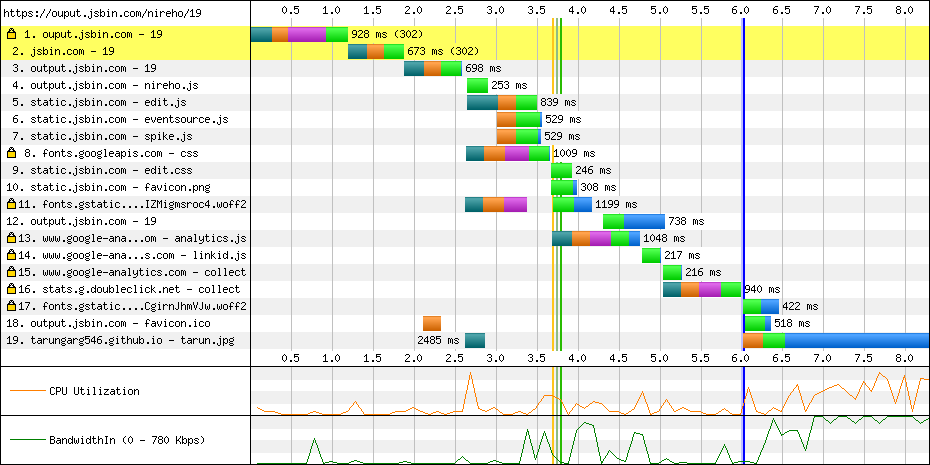This screenshot has width=930, height=465.
Task: Select the favicon.ico request row
Action: (465, 323)
